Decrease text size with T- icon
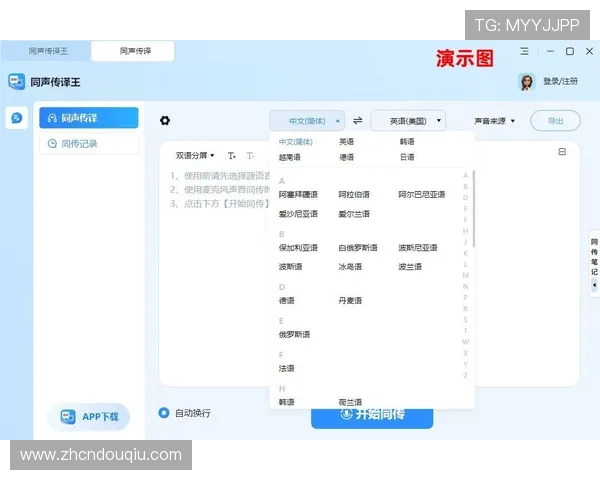600x480 pixels. (x=250, y=155)
